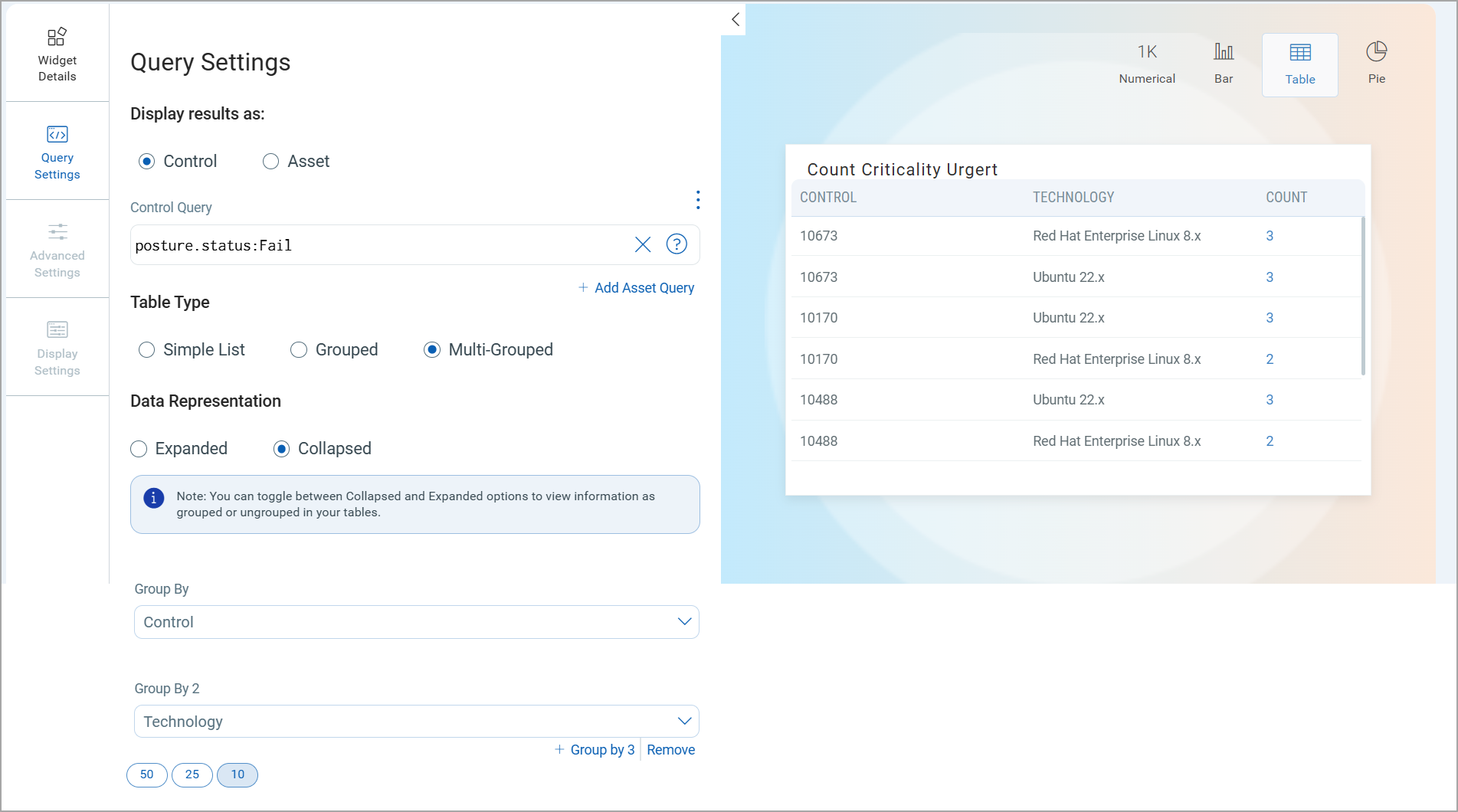Click the info icon in the note box
Viewport: 1458px width, 812px height.
tap(153, 498)
